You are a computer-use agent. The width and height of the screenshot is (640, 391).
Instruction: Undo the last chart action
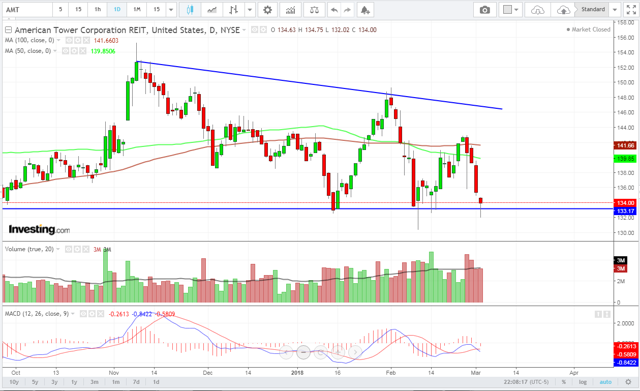pos(334,10)
